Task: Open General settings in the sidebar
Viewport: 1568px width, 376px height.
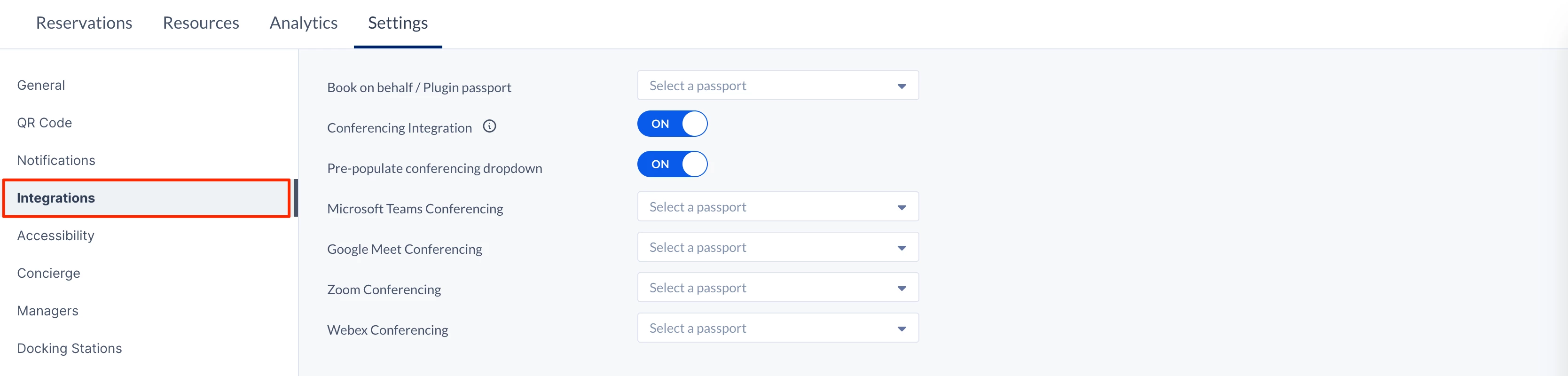Action: [41, 85]
